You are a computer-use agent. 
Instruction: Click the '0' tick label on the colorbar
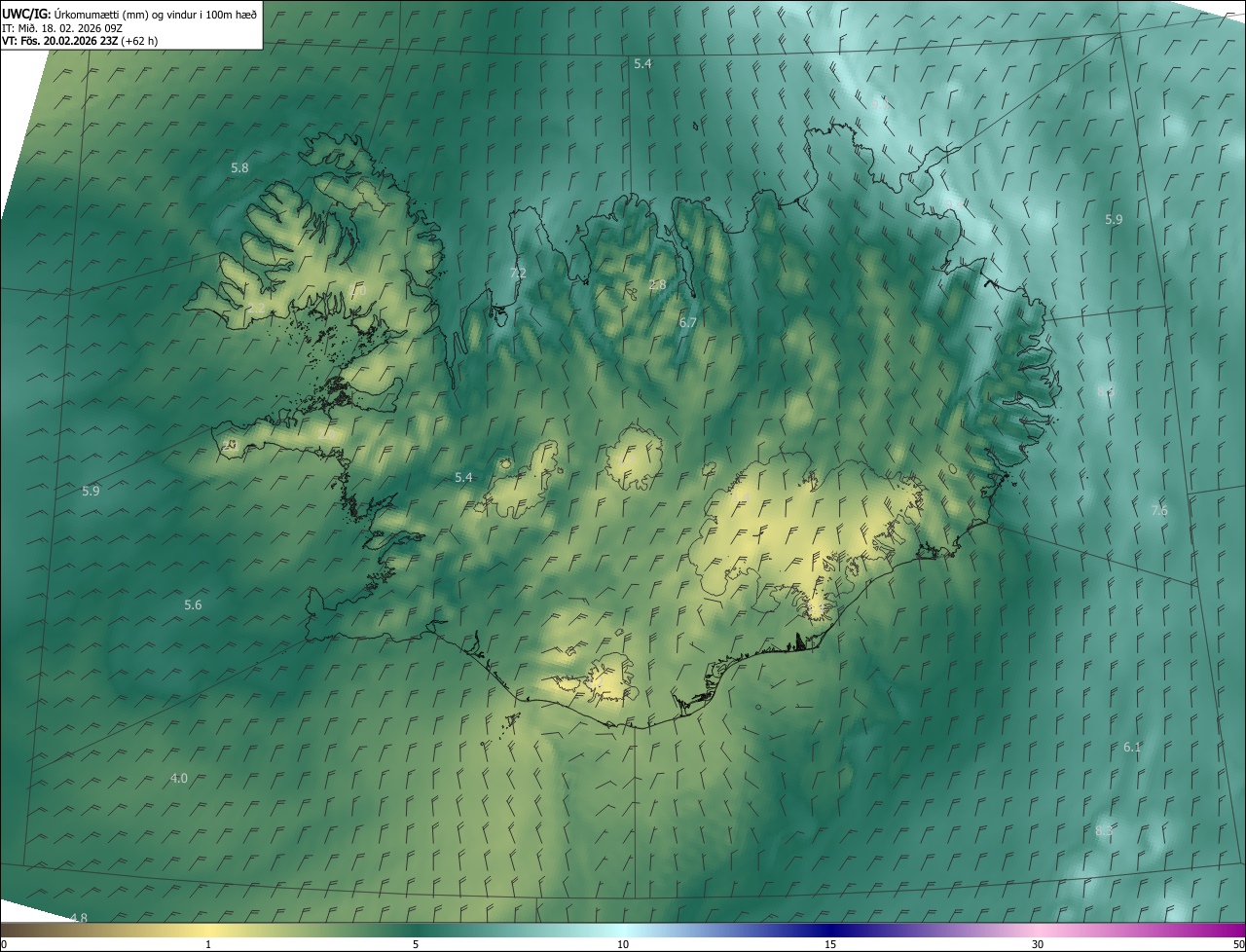pyautogui.click(x=3, y=945)
